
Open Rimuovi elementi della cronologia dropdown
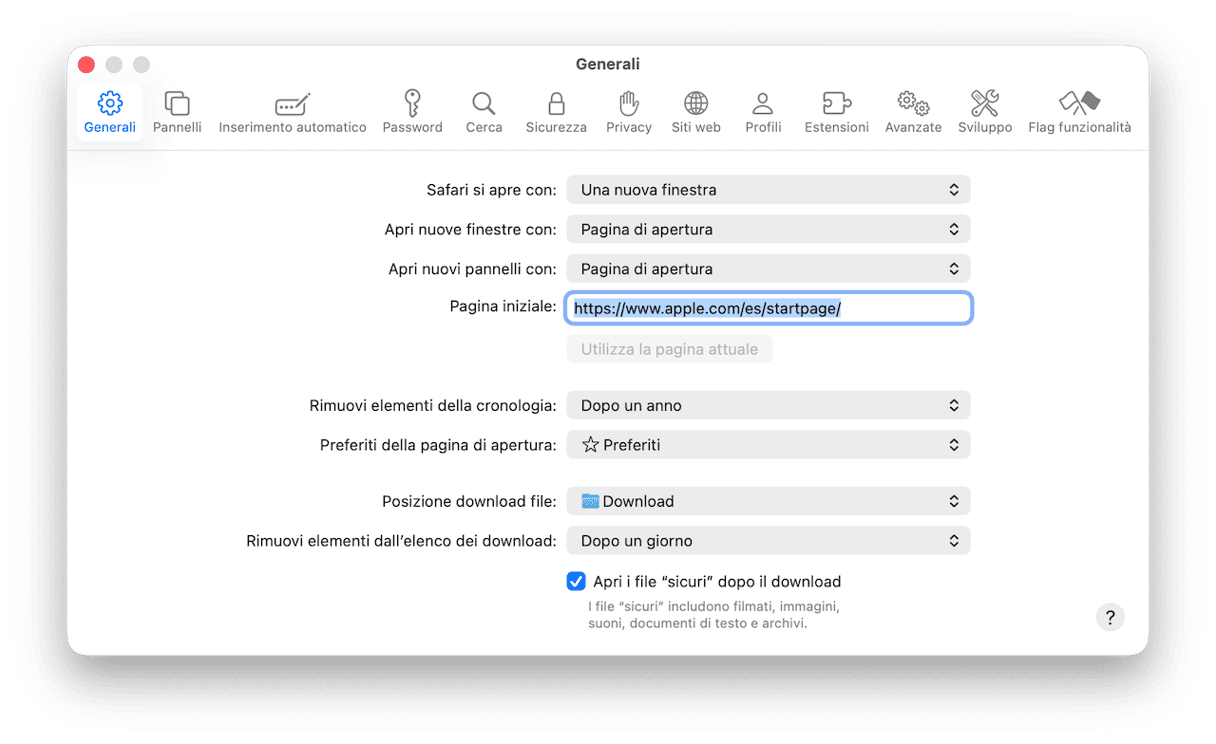(768, 405)
